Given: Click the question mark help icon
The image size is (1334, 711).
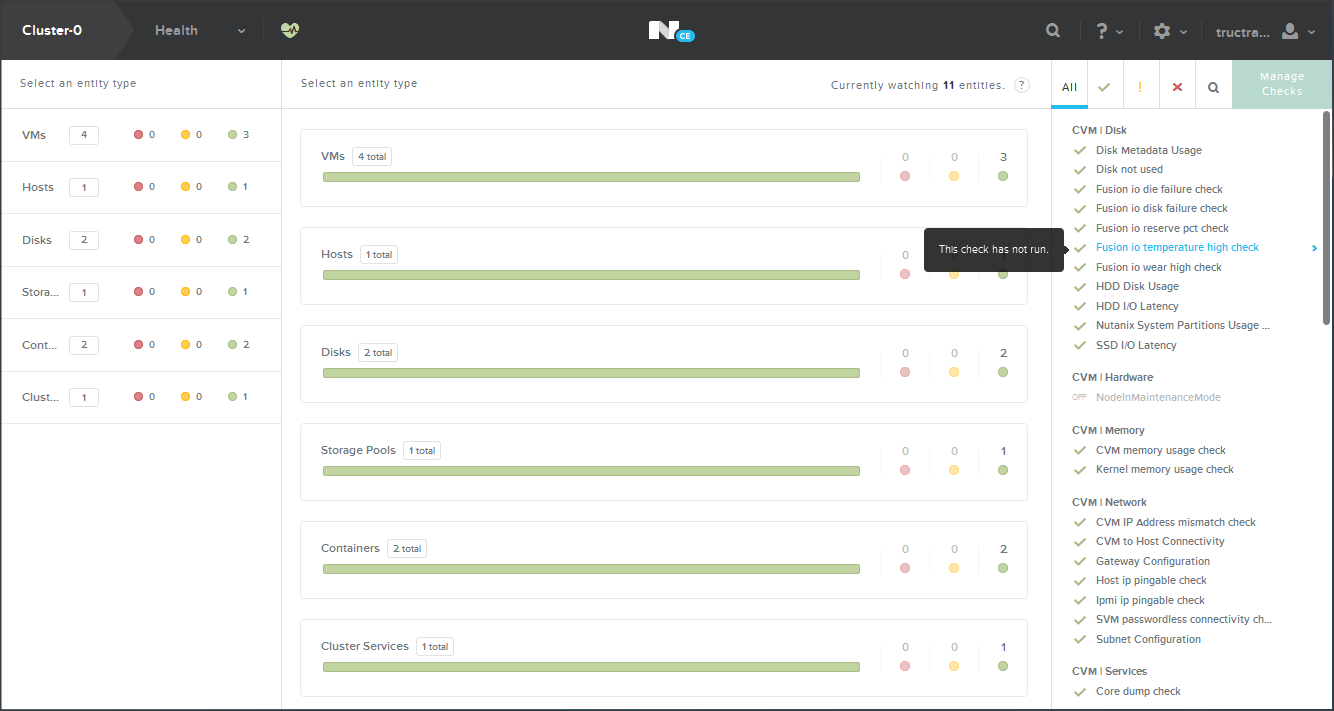Looking at the screenshot, I should pyautogui.click(x=1102, y=31).
